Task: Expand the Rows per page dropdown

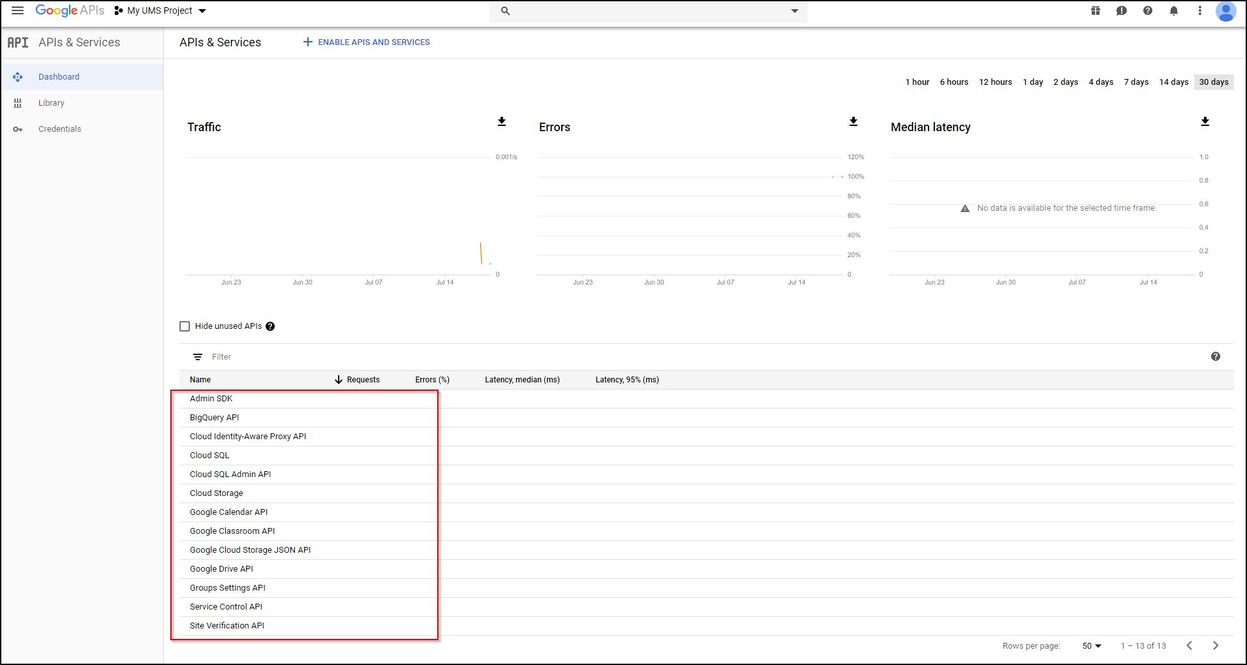Action: tap(1092, 646)
